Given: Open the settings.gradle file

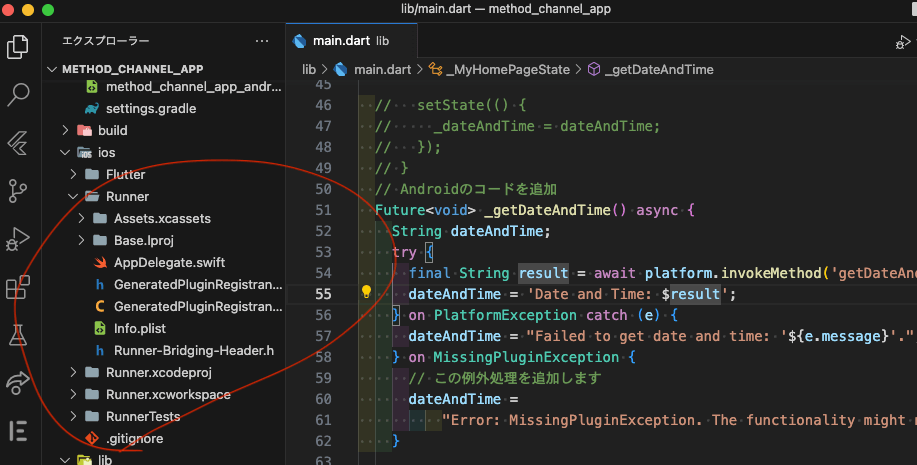Looking at the screenshot, I should [x=151, y=109].
